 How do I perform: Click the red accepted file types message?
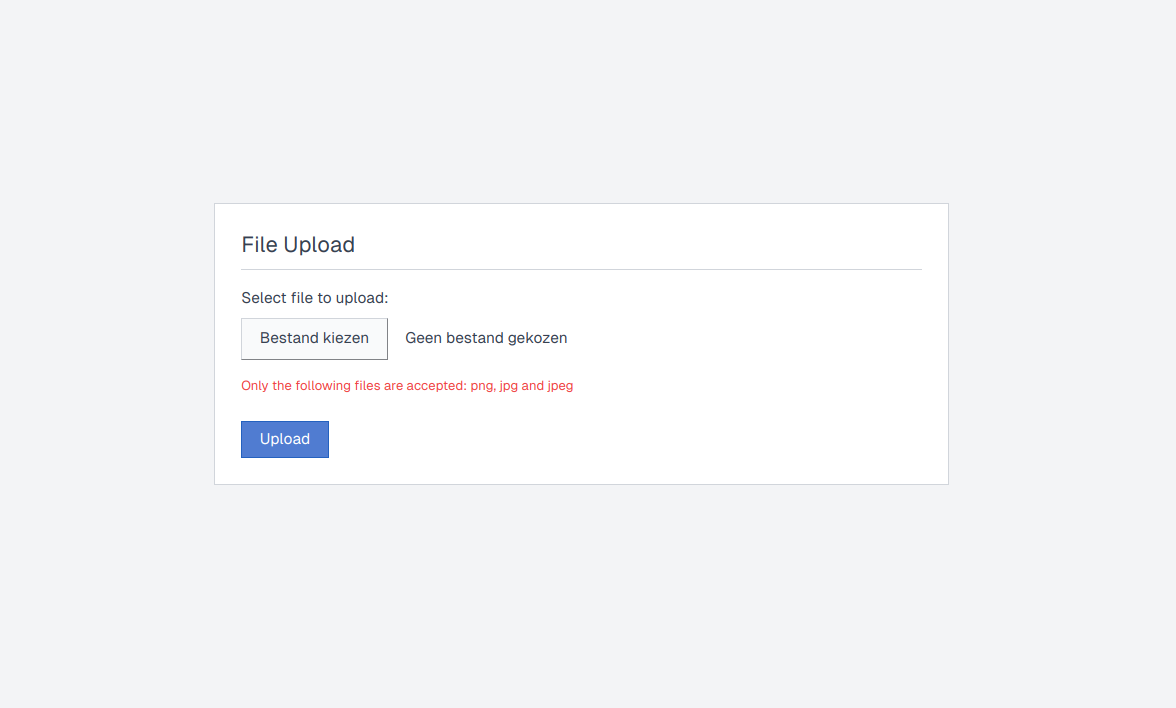point(407,386)
